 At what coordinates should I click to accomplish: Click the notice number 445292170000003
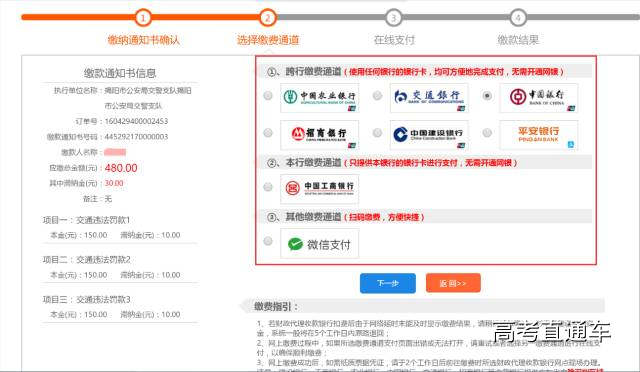tap(136, 137)
